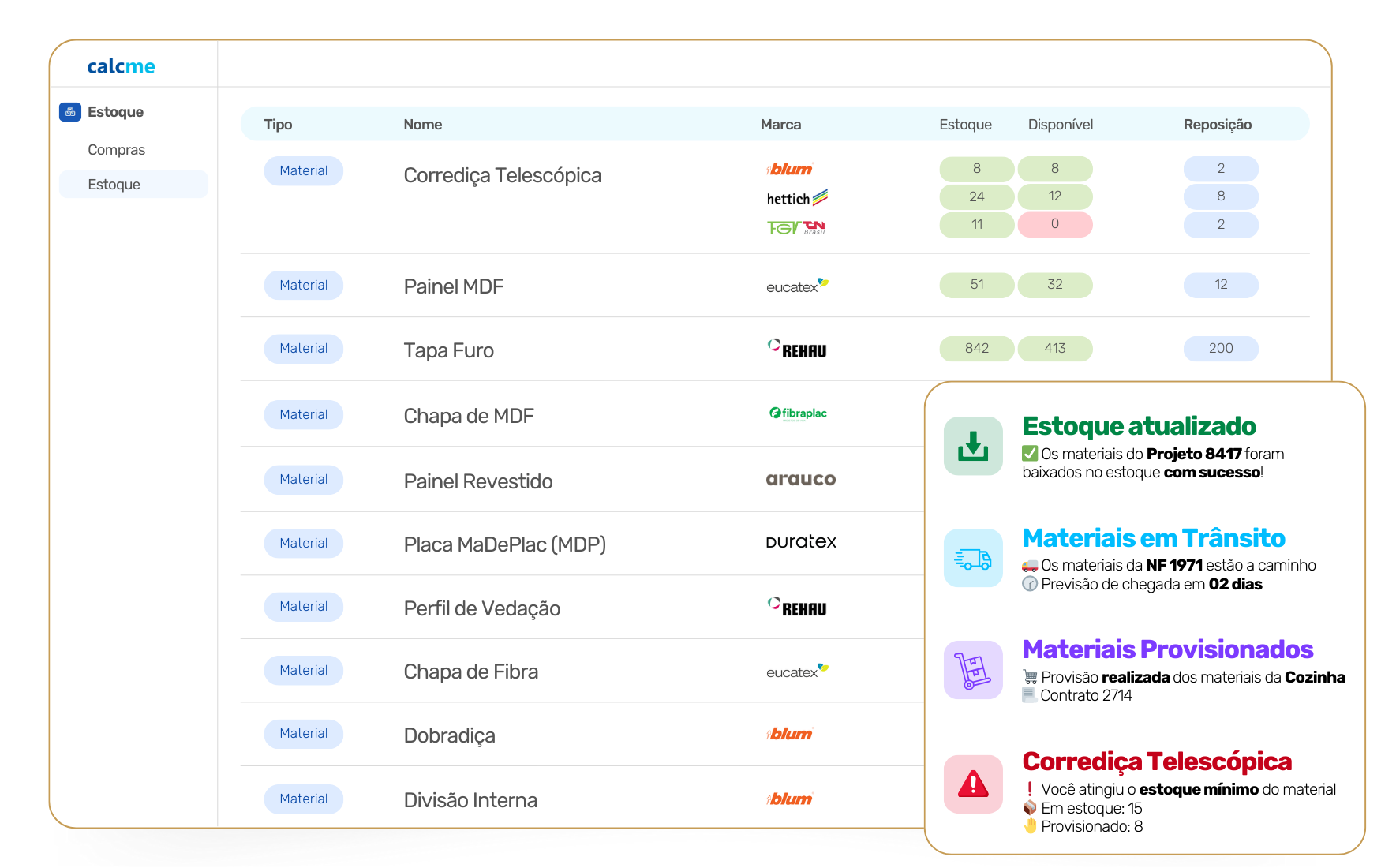
Task: Click Material tag for Painel MDF
Action: (x=303, y=286)
